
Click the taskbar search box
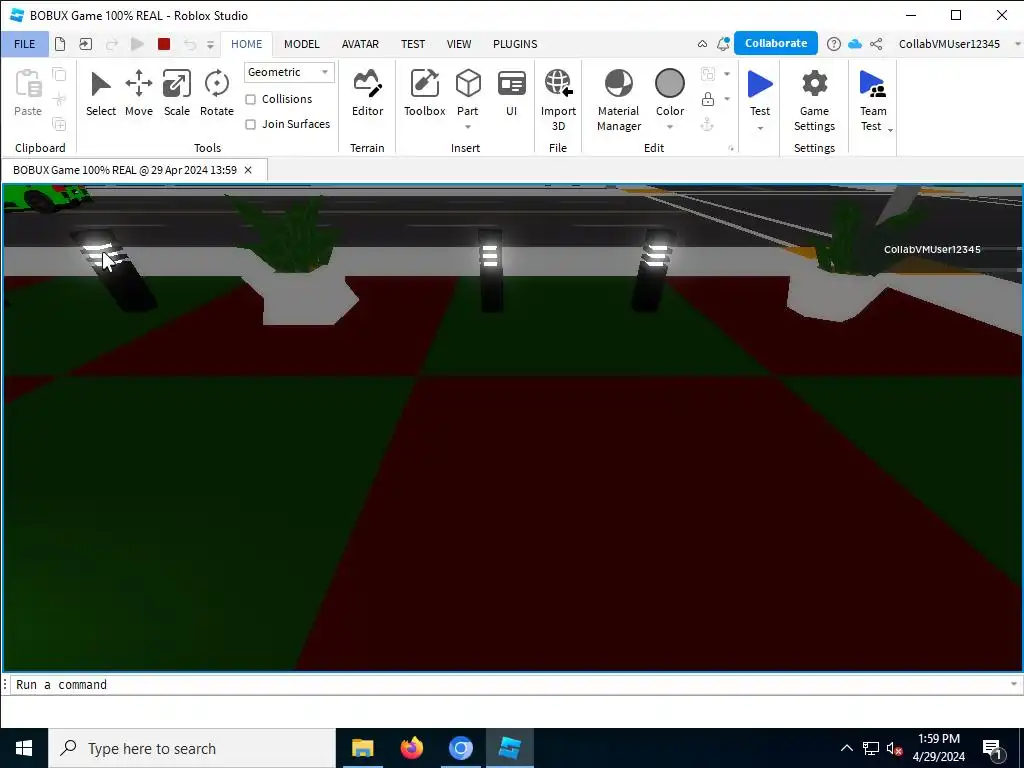pos(192,748)
